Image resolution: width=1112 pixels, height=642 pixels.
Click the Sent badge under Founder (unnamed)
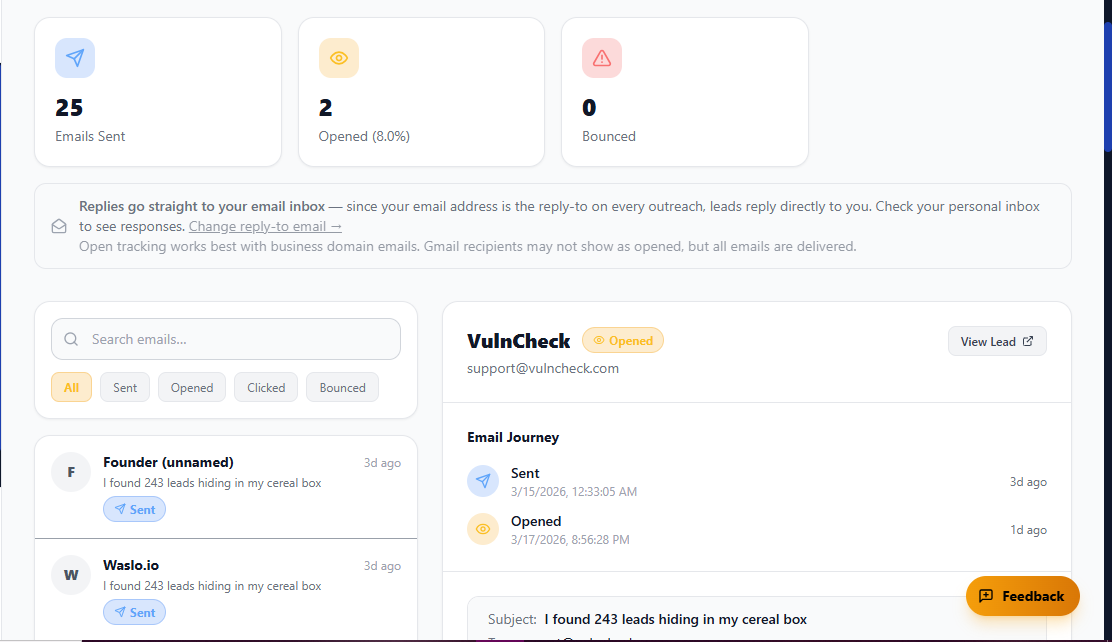[134, 509]
